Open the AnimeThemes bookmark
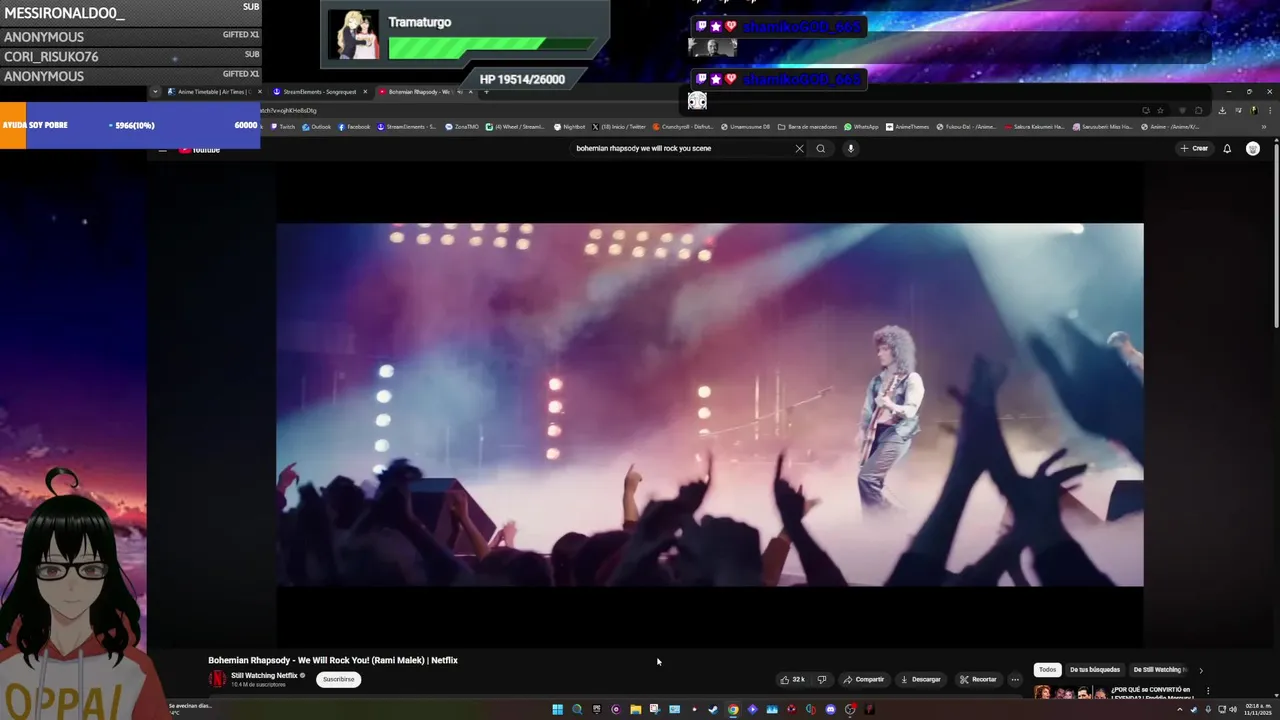Viewport: 1280px width, 720px height. pyautogui.click(x=907, y=127)
